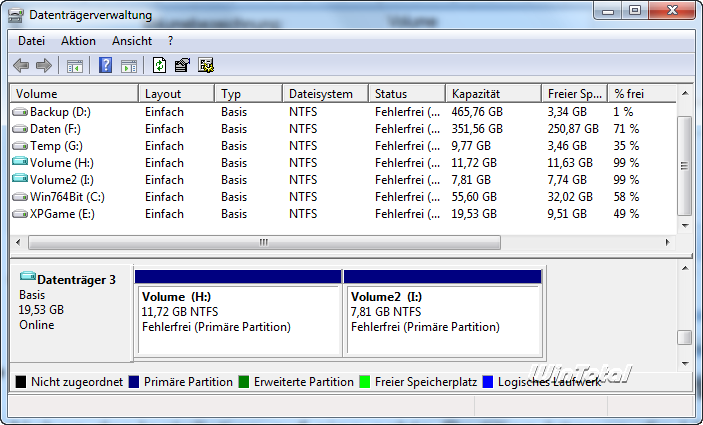
Task: Click the Volume (H:) drive icon in list
Action: pos(20,161)
